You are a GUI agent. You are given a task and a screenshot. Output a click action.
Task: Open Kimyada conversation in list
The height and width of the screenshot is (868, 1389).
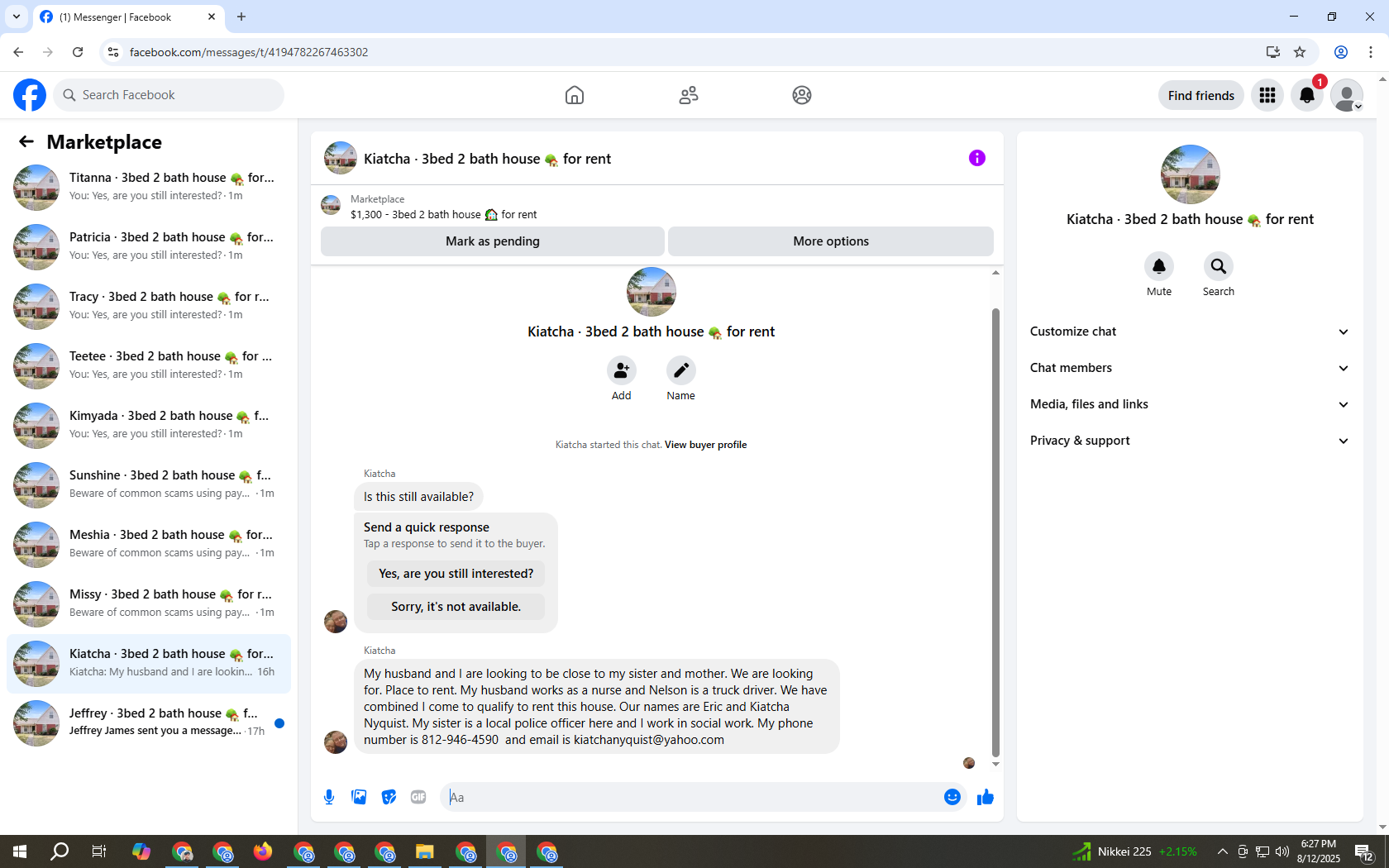(149, 426)
